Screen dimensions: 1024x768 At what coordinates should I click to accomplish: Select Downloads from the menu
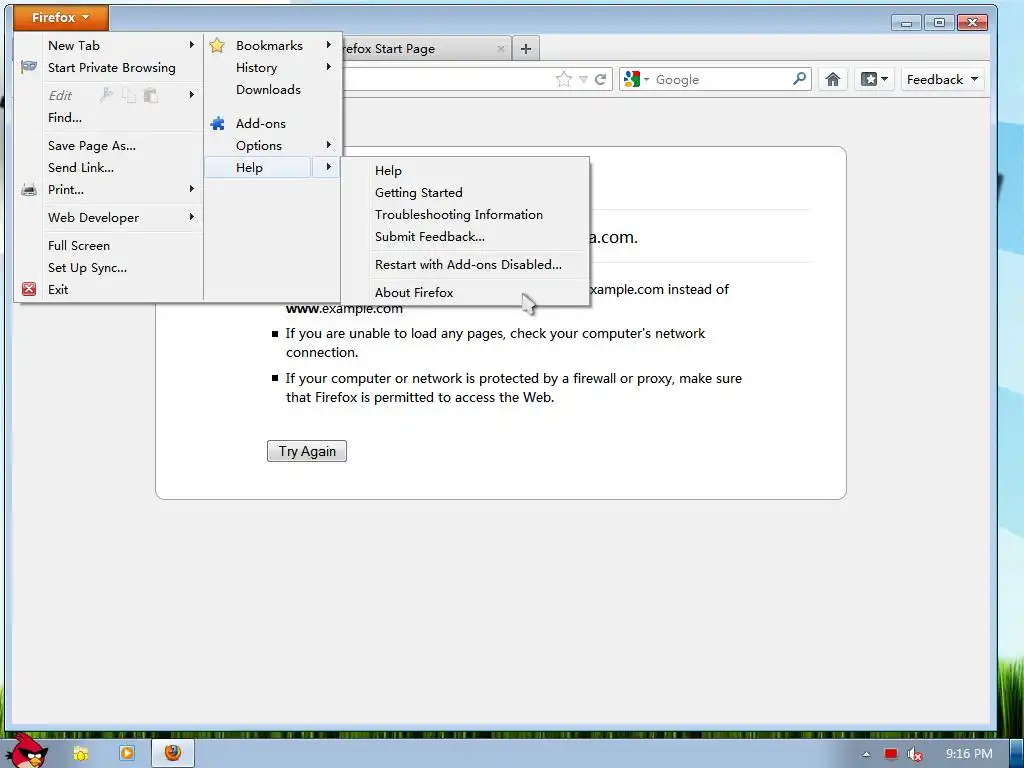click(268, 89)
